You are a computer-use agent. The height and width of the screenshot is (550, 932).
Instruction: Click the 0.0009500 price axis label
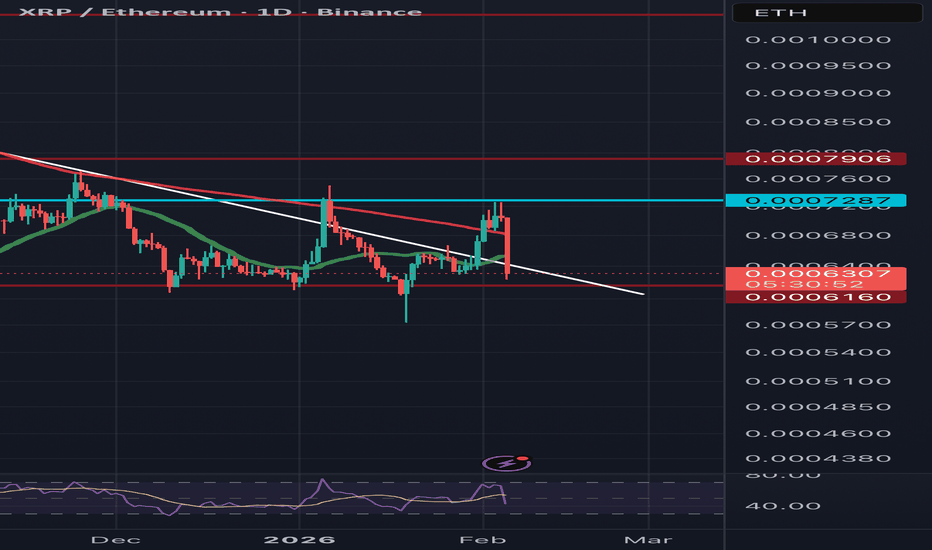point(818,65)
